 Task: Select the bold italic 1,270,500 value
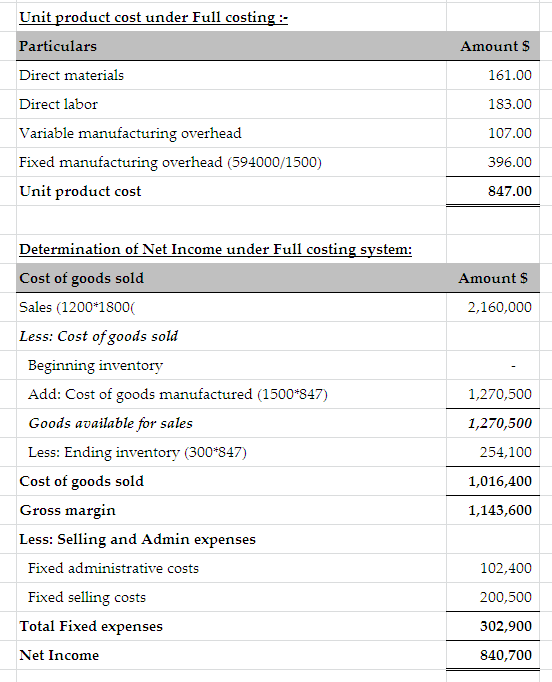499,423
